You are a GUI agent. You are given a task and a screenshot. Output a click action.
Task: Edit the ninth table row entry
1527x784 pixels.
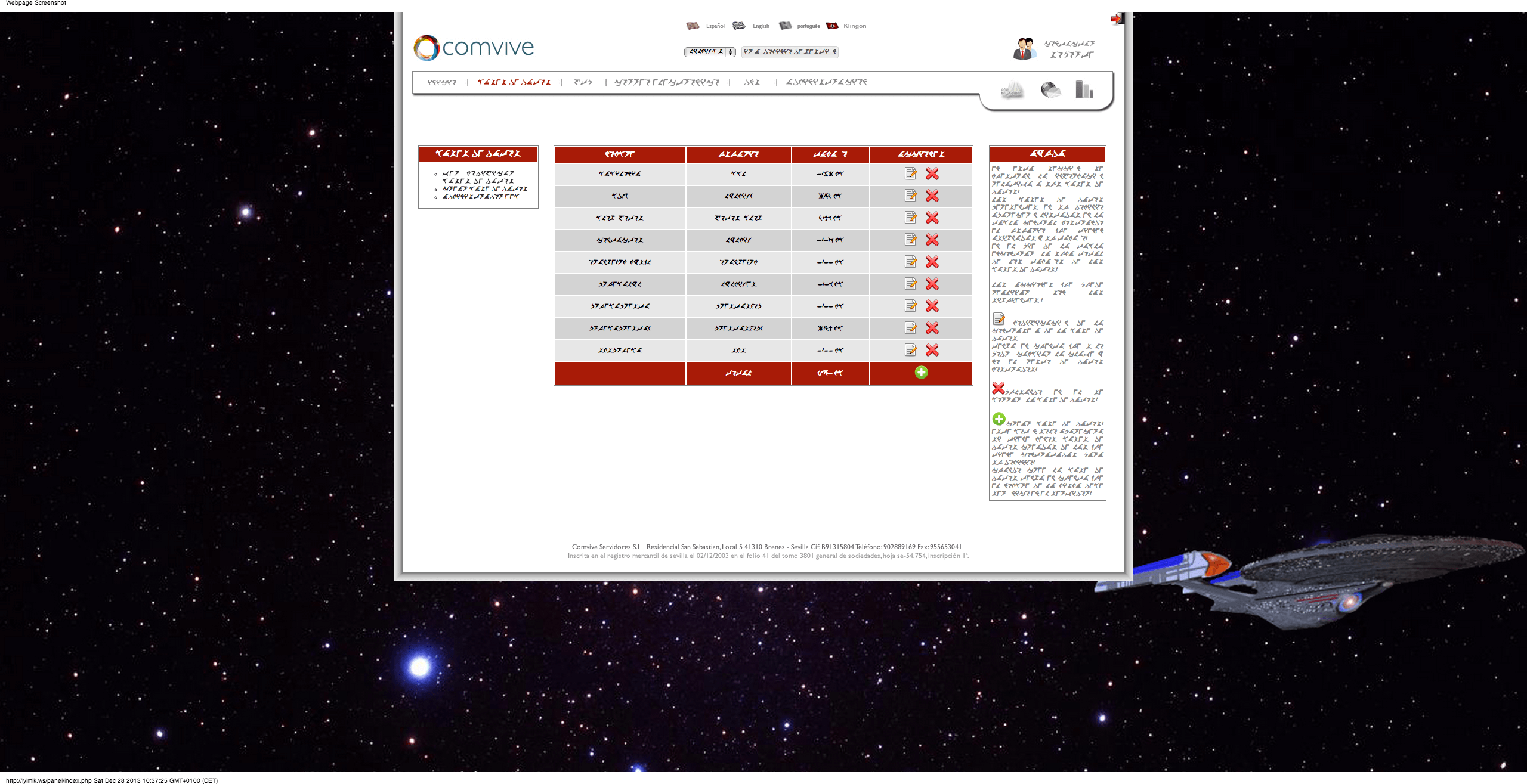tap(910, 350)
